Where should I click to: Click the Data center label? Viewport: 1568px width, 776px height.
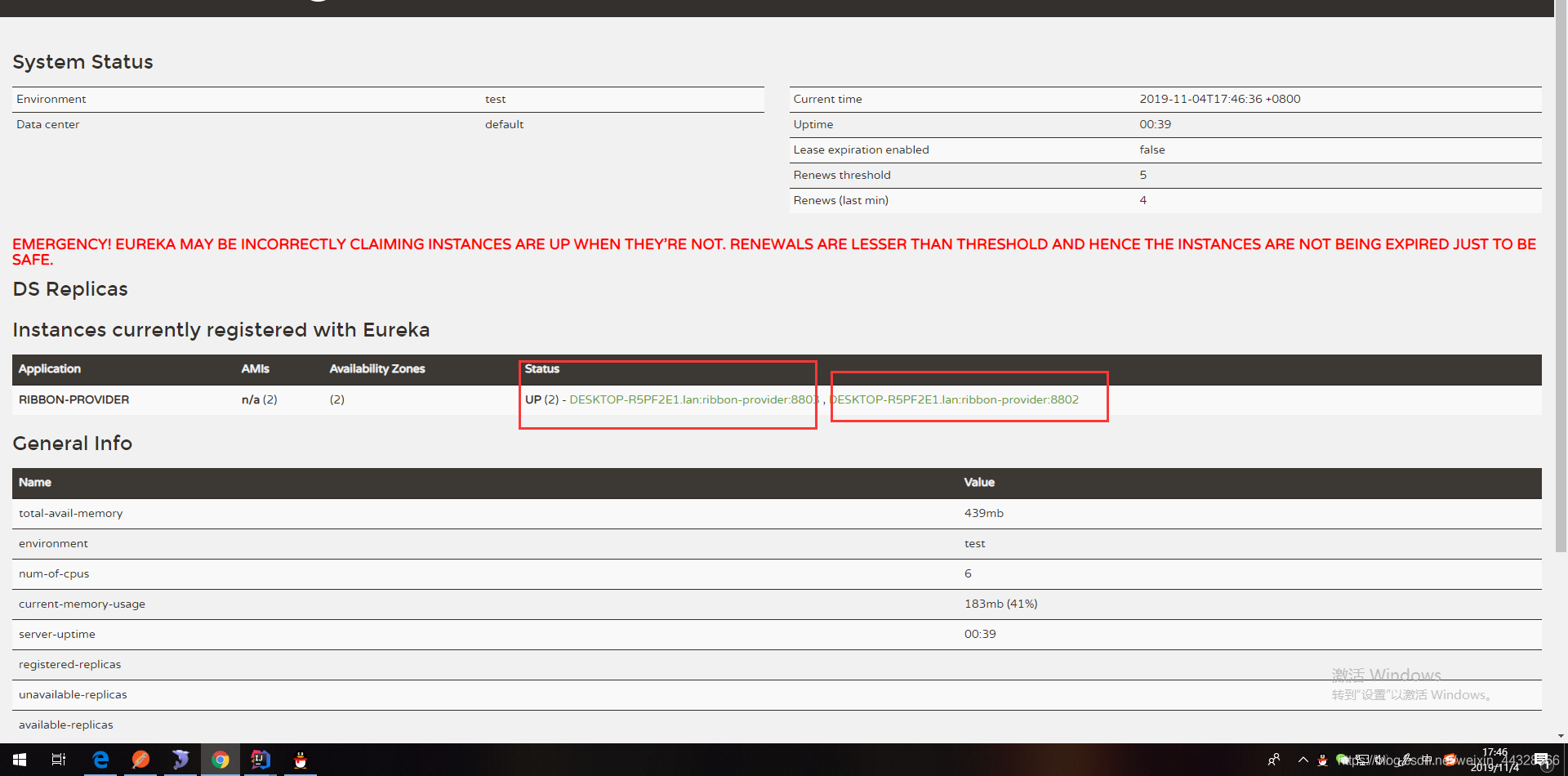coord(47,124)
